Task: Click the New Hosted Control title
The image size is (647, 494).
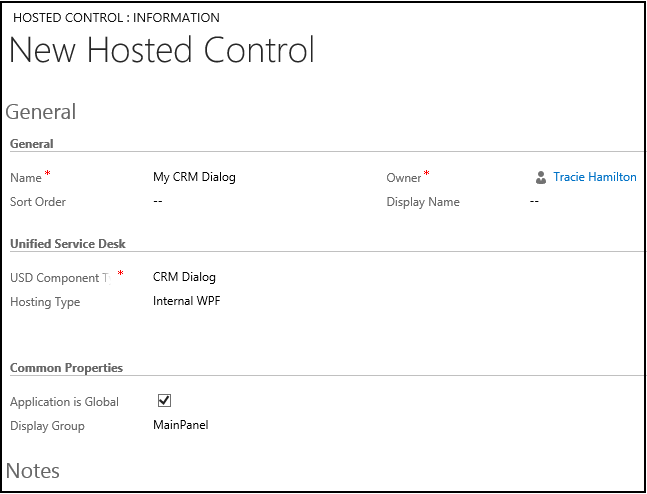Action: (162, 50)
